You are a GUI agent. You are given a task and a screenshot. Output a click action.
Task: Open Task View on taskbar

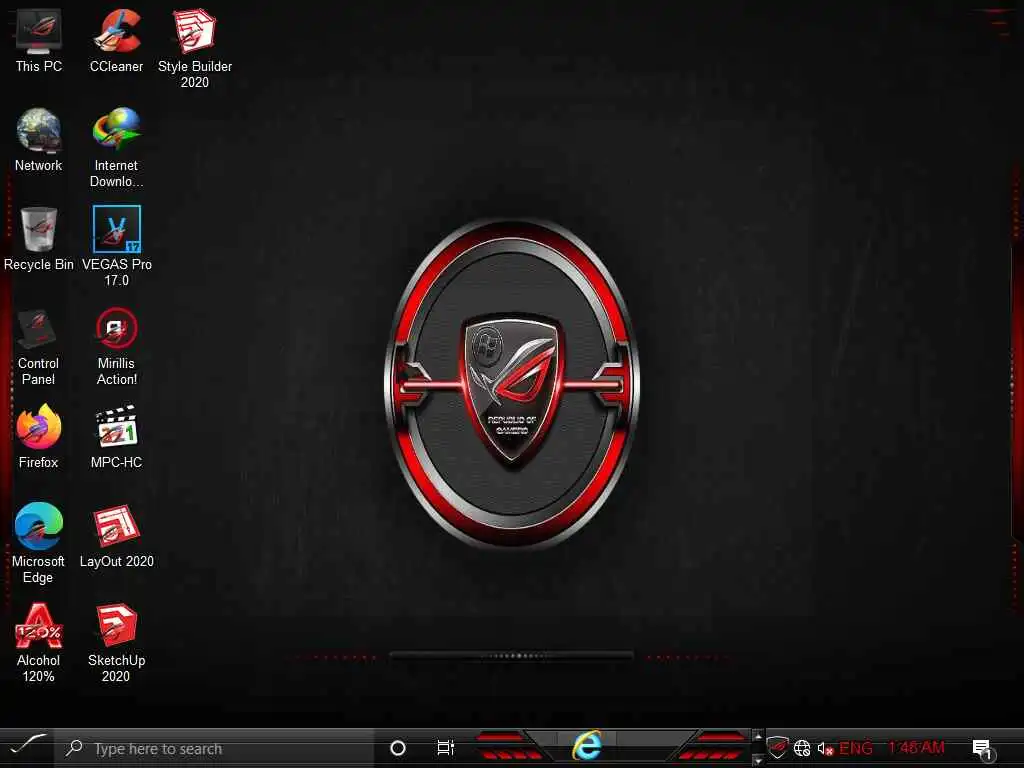coord(445,748)
